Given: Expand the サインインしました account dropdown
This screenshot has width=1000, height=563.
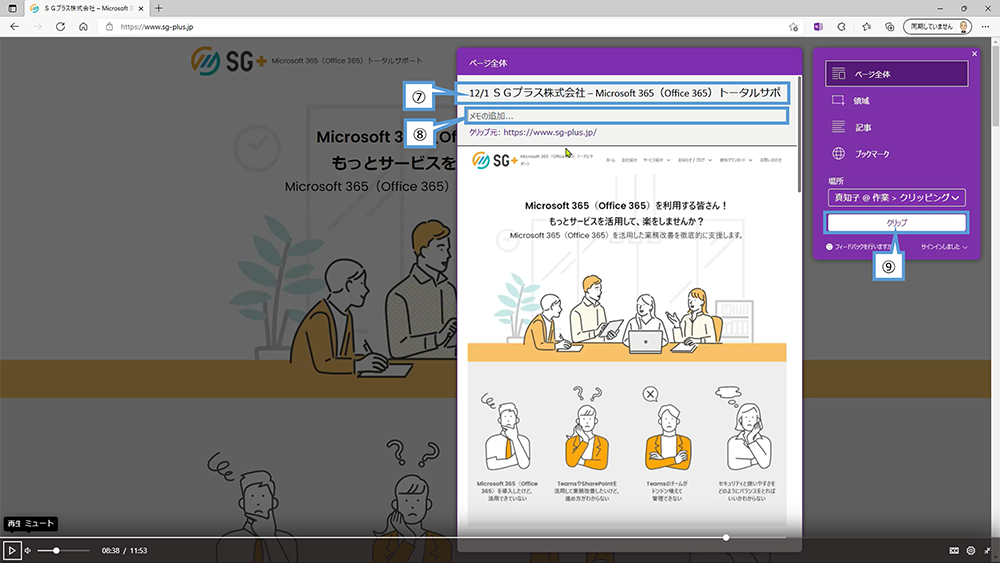Looking at the screenshot, I should (x=944, y=247).
